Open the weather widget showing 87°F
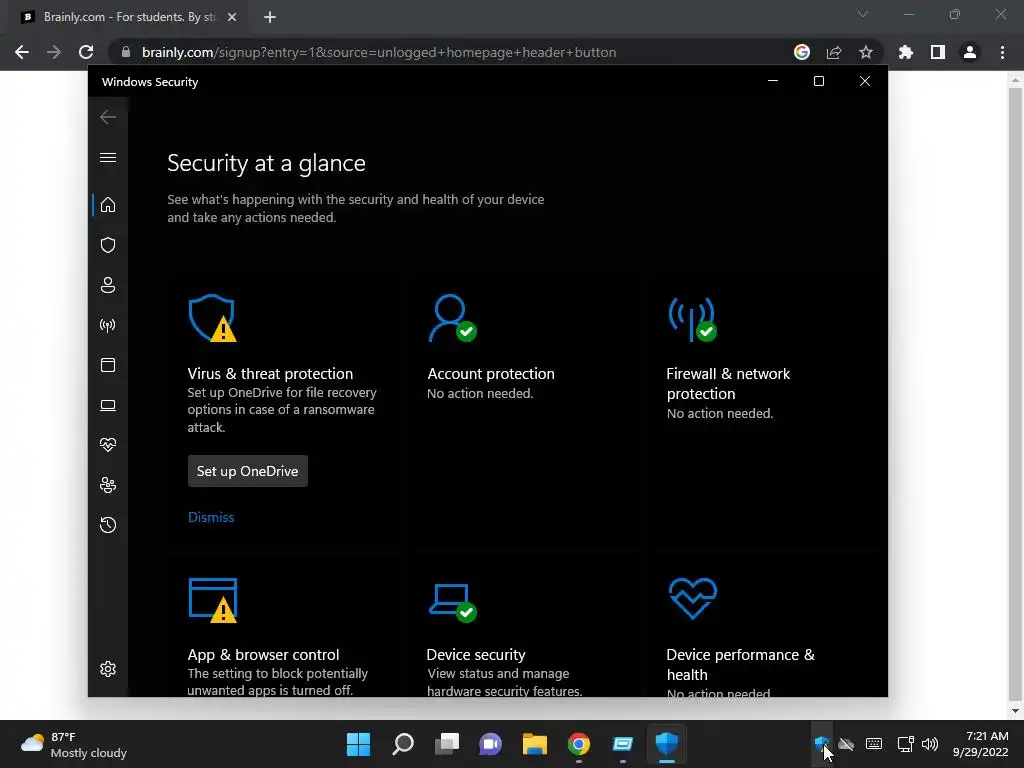 [x=74, y=744]
